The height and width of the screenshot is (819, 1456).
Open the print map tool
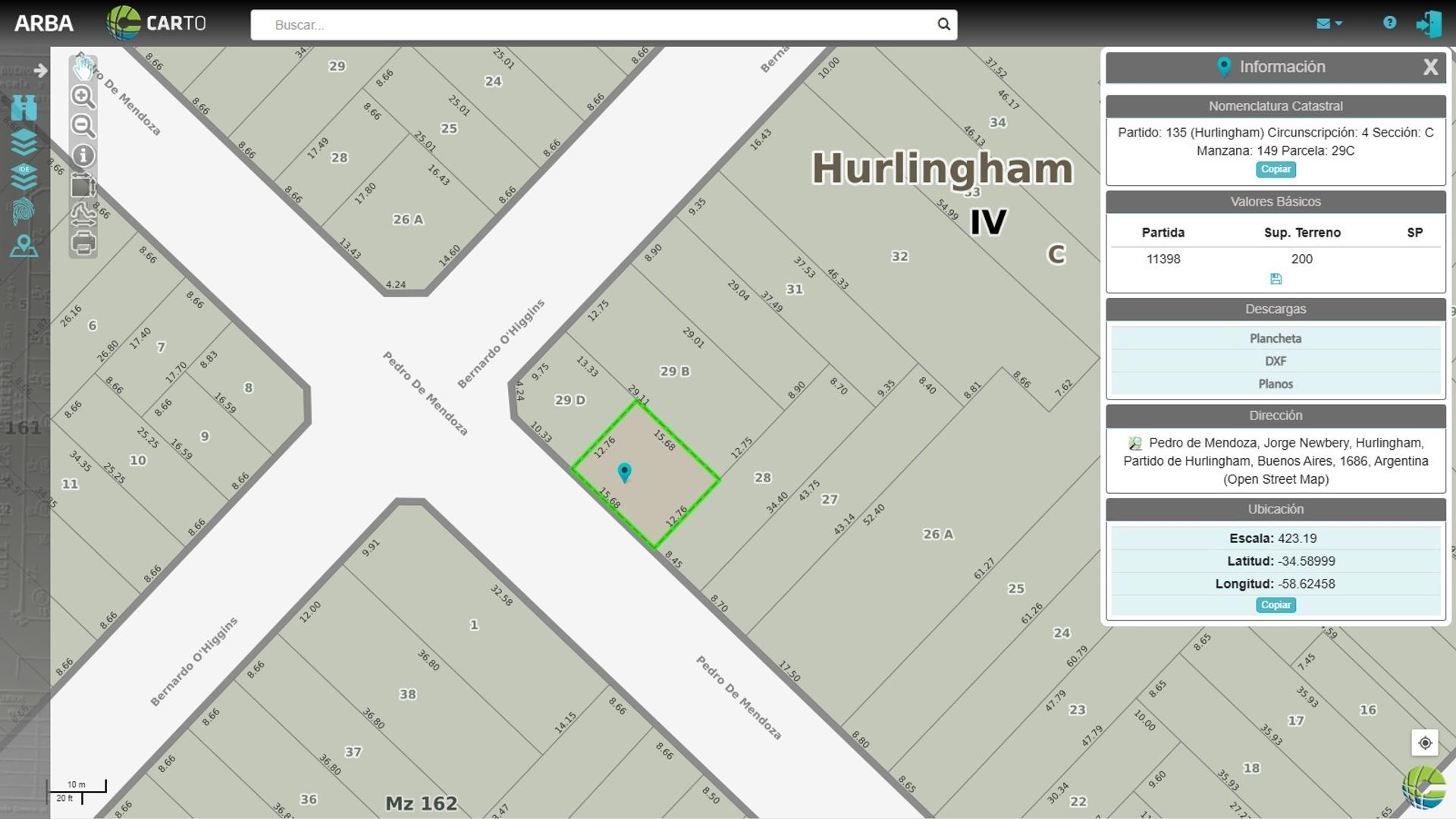click(x=83, y=243)
